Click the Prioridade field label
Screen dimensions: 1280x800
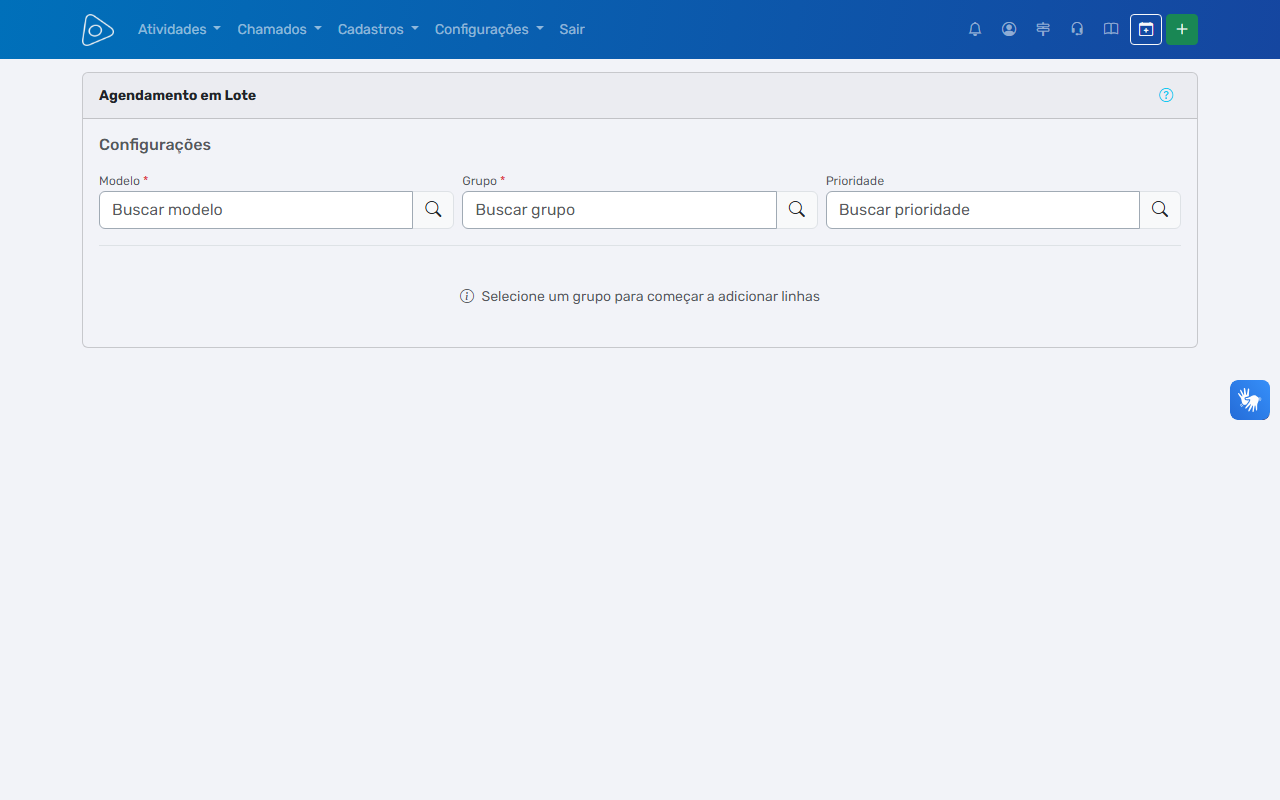pos(855,181)
